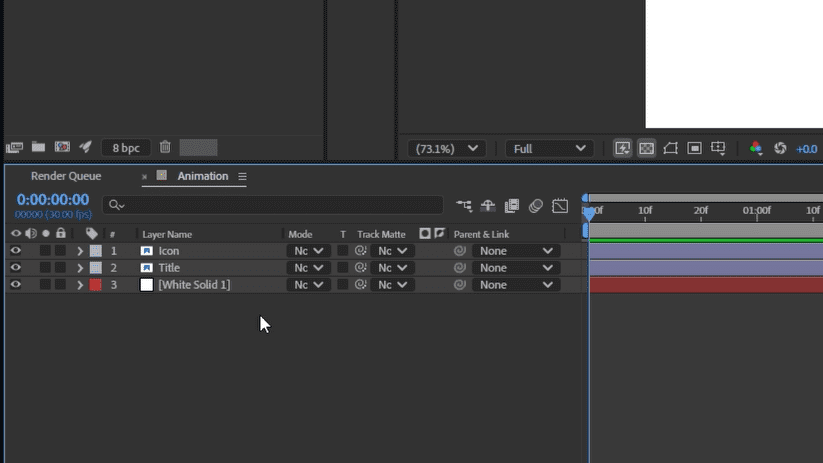Open Parent dropdown for Title layer
Image resolution: width=823 pixels, height=463 pixels.
(516, 268)
